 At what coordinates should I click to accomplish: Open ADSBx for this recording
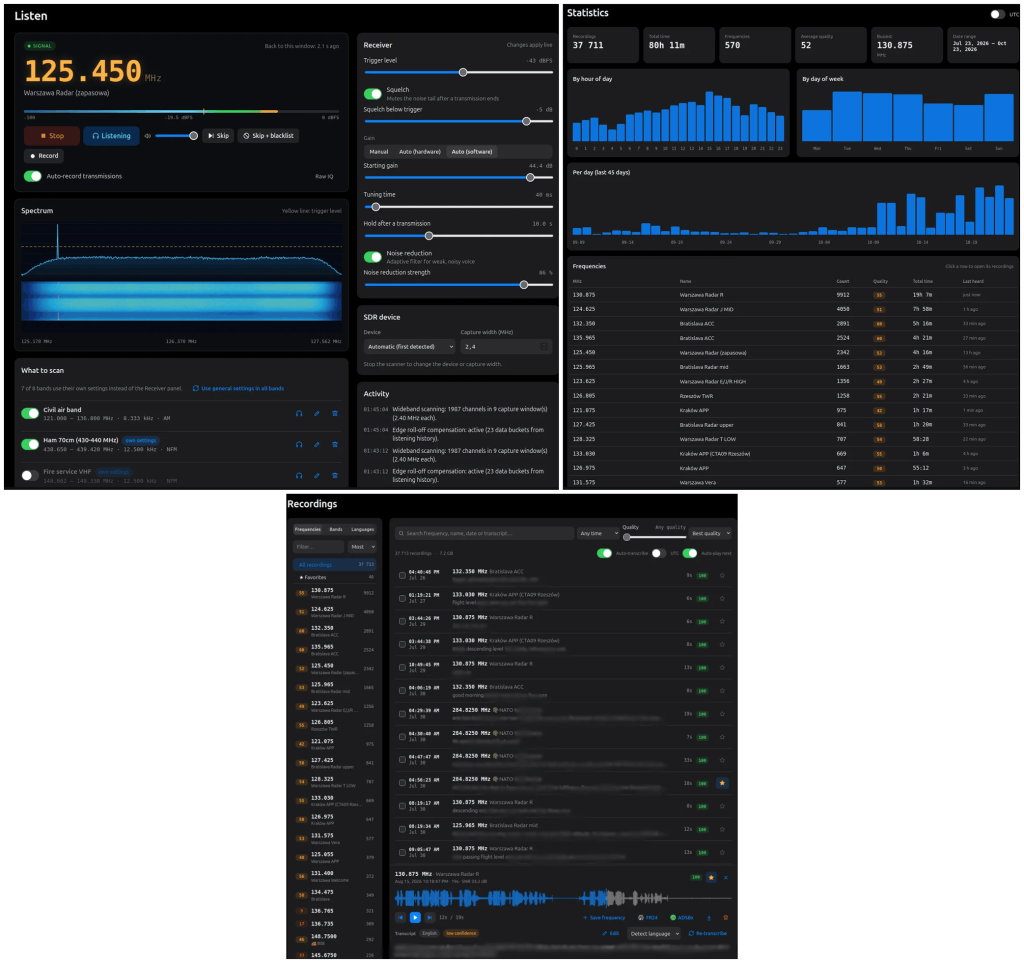click(682, 917)
